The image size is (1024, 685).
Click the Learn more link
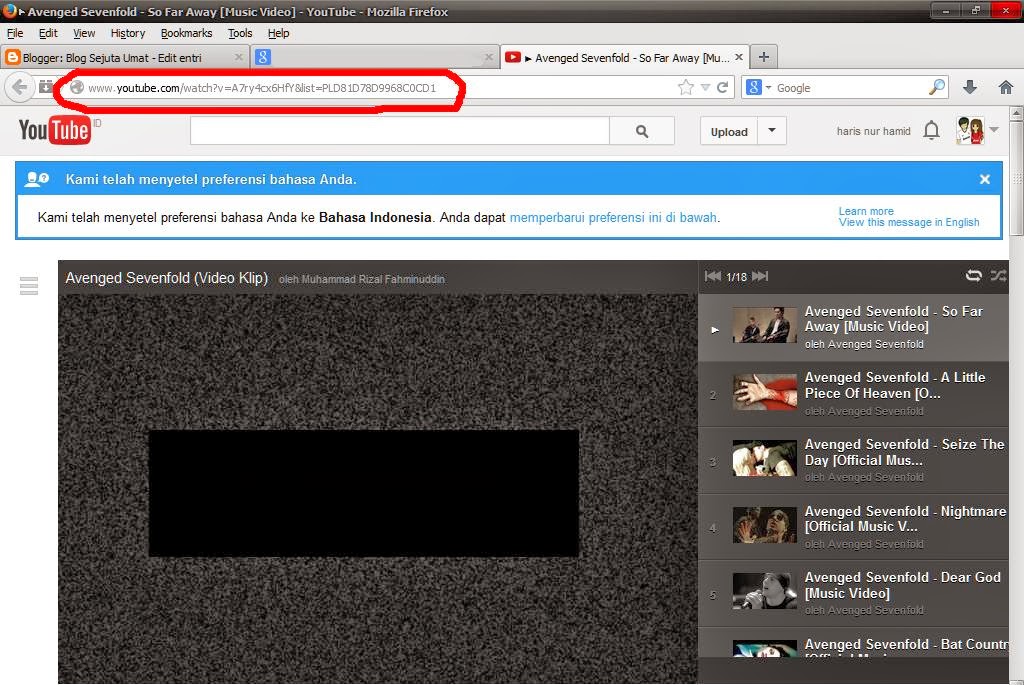pos(866,211)
